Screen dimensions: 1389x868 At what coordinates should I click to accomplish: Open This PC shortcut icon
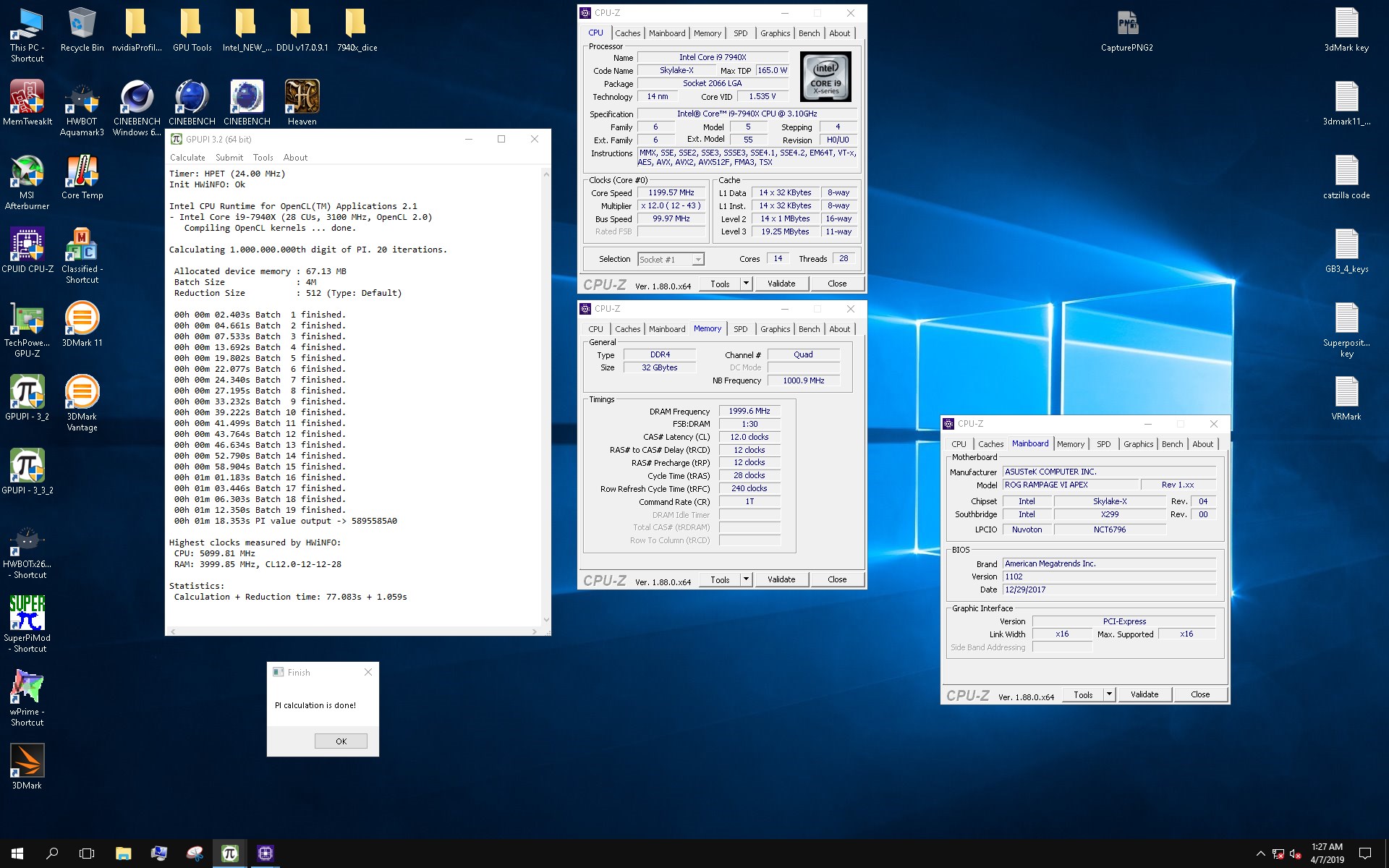pos(27,35)
